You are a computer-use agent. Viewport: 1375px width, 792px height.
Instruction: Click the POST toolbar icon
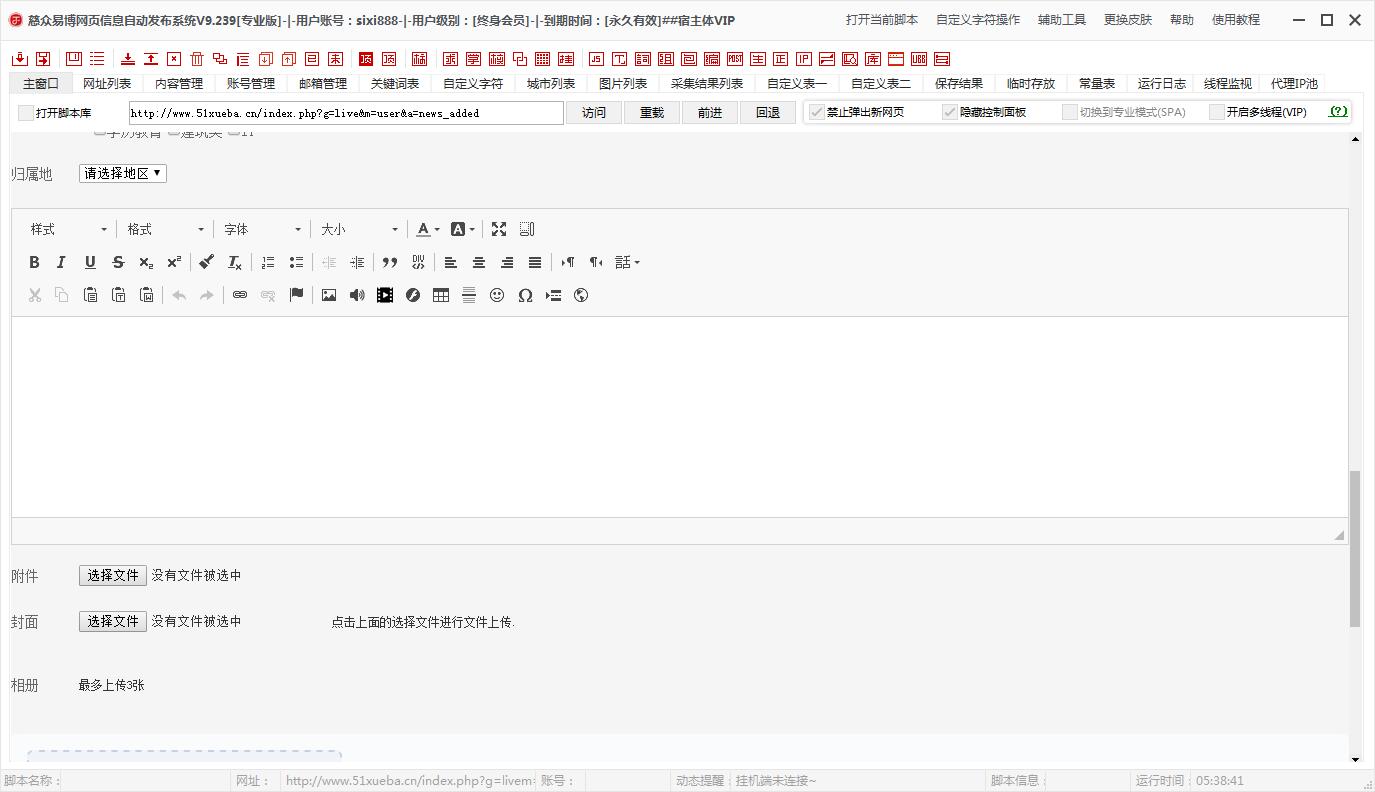coord(735,59)
